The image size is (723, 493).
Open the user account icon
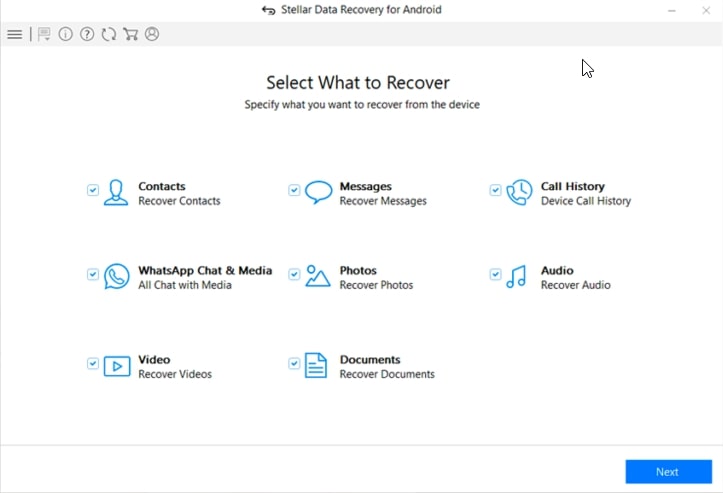point(152,34)
